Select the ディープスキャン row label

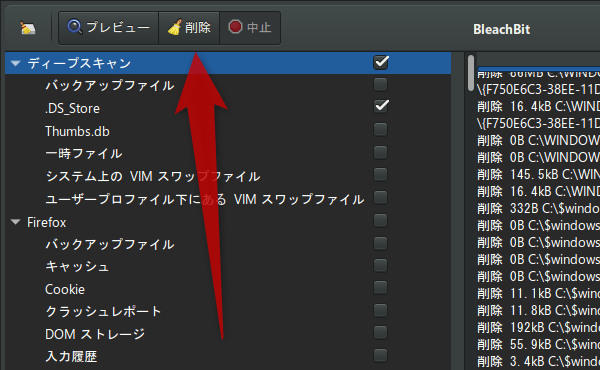(79, 63)
